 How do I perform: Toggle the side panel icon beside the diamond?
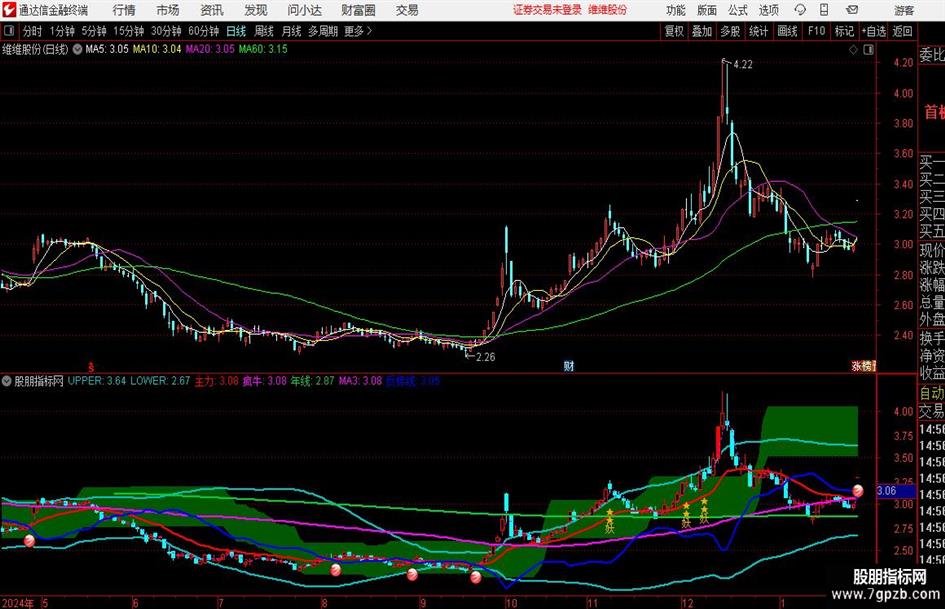pos(868,50)
